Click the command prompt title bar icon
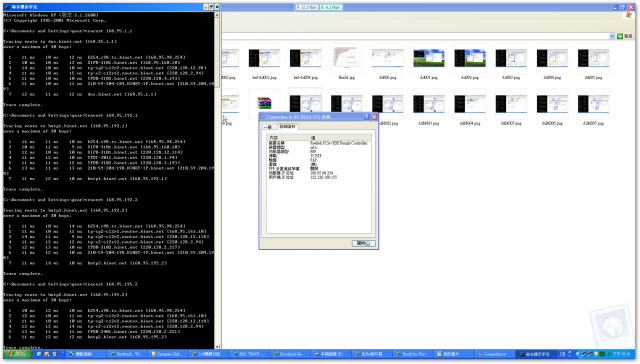This screenshot has width=640, height=364. coord(7,7)
